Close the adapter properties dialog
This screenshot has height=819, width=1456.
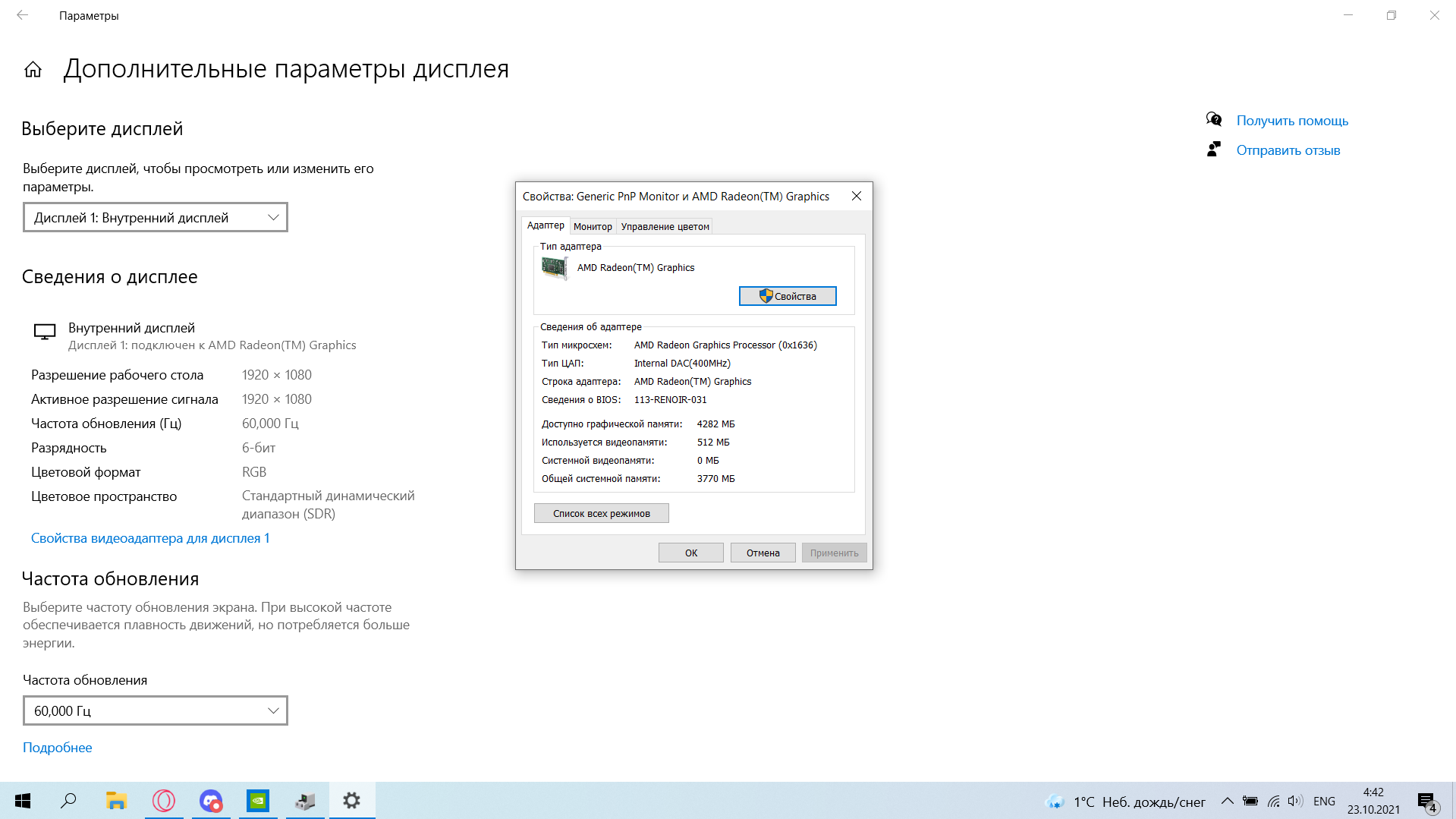coord(857,197)
